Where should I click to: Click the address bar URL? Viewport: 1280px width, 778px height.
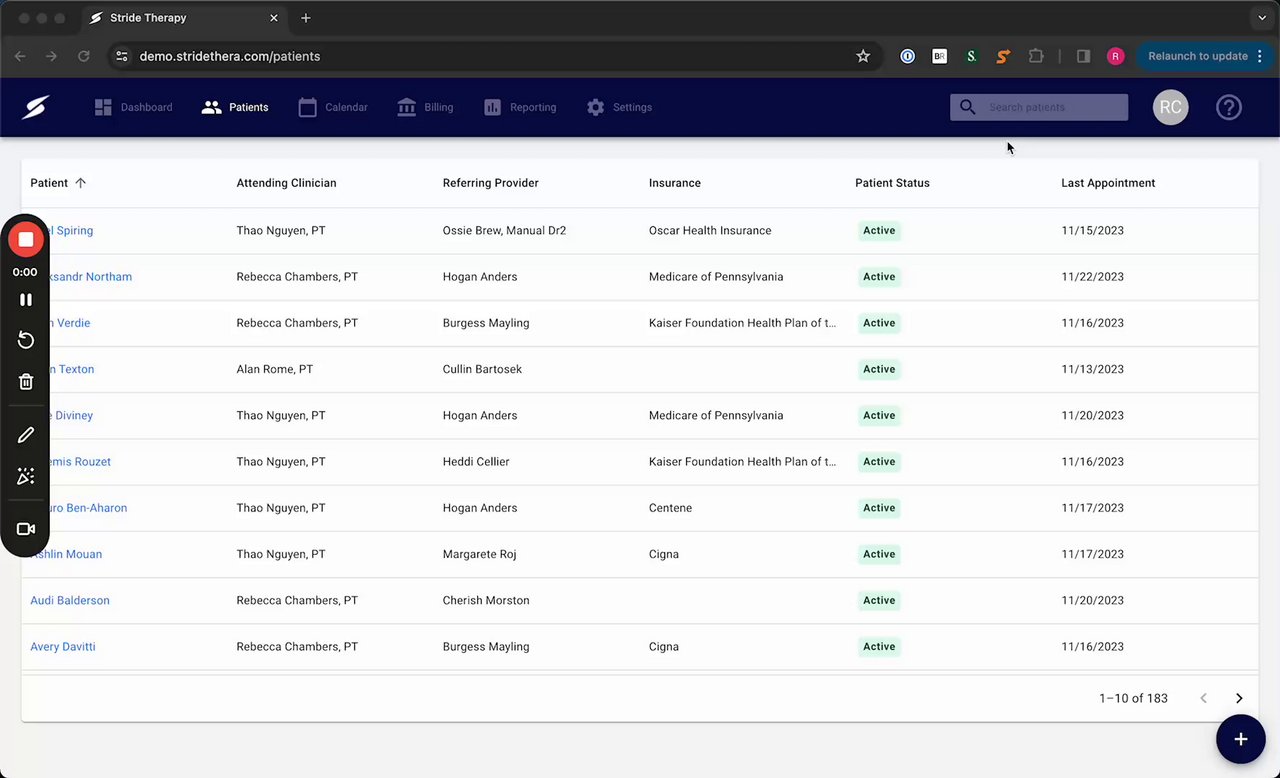coord(230,56)
